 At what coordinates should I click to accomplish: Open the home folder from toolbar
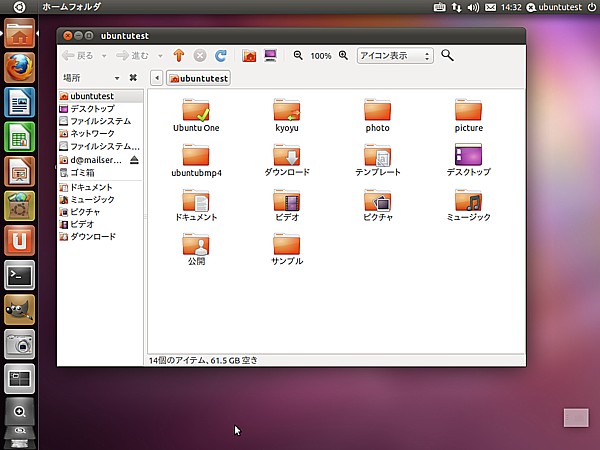[x=249, y=55]
